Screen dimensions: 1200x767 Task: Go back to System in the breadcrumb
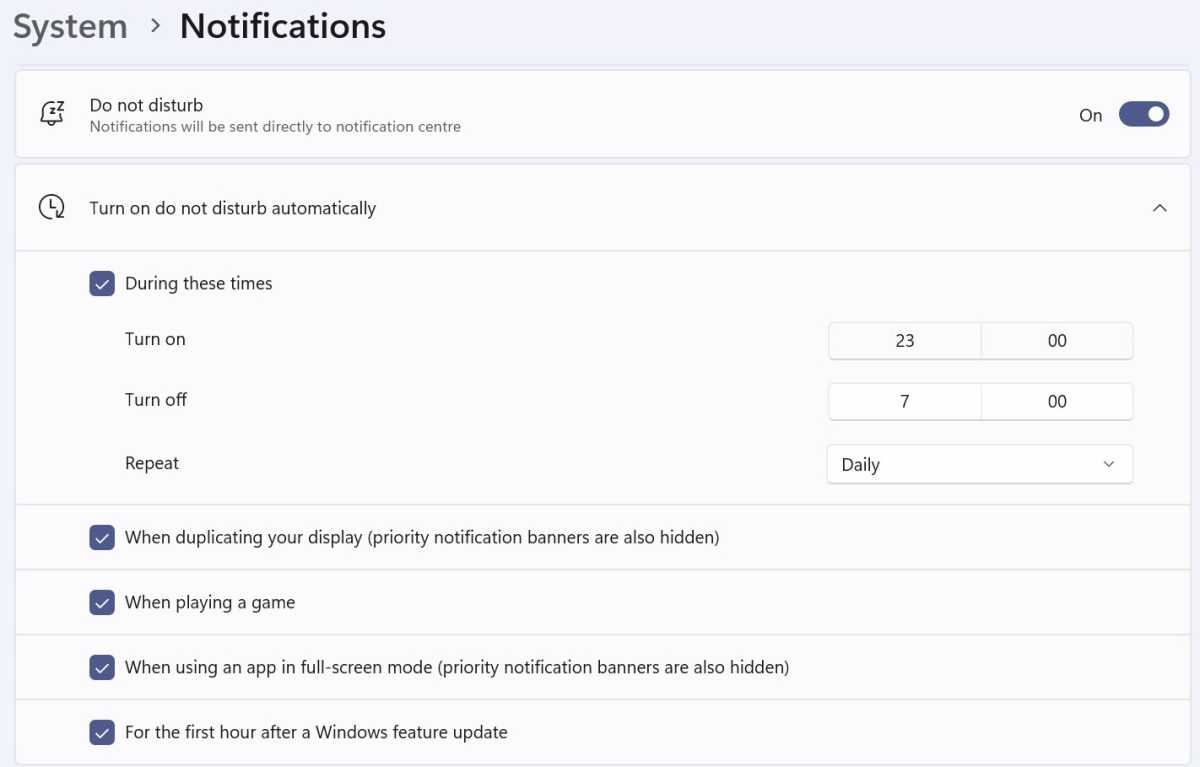70,27
